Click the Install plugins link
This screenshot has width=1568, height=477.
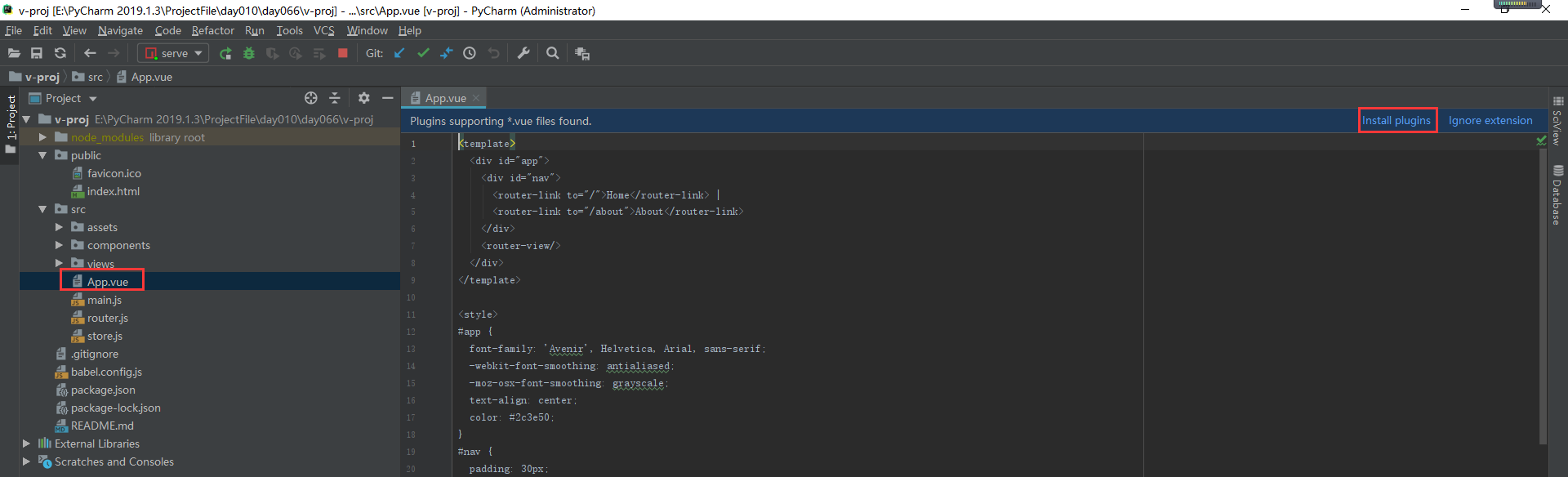(x=1396, y=120)
